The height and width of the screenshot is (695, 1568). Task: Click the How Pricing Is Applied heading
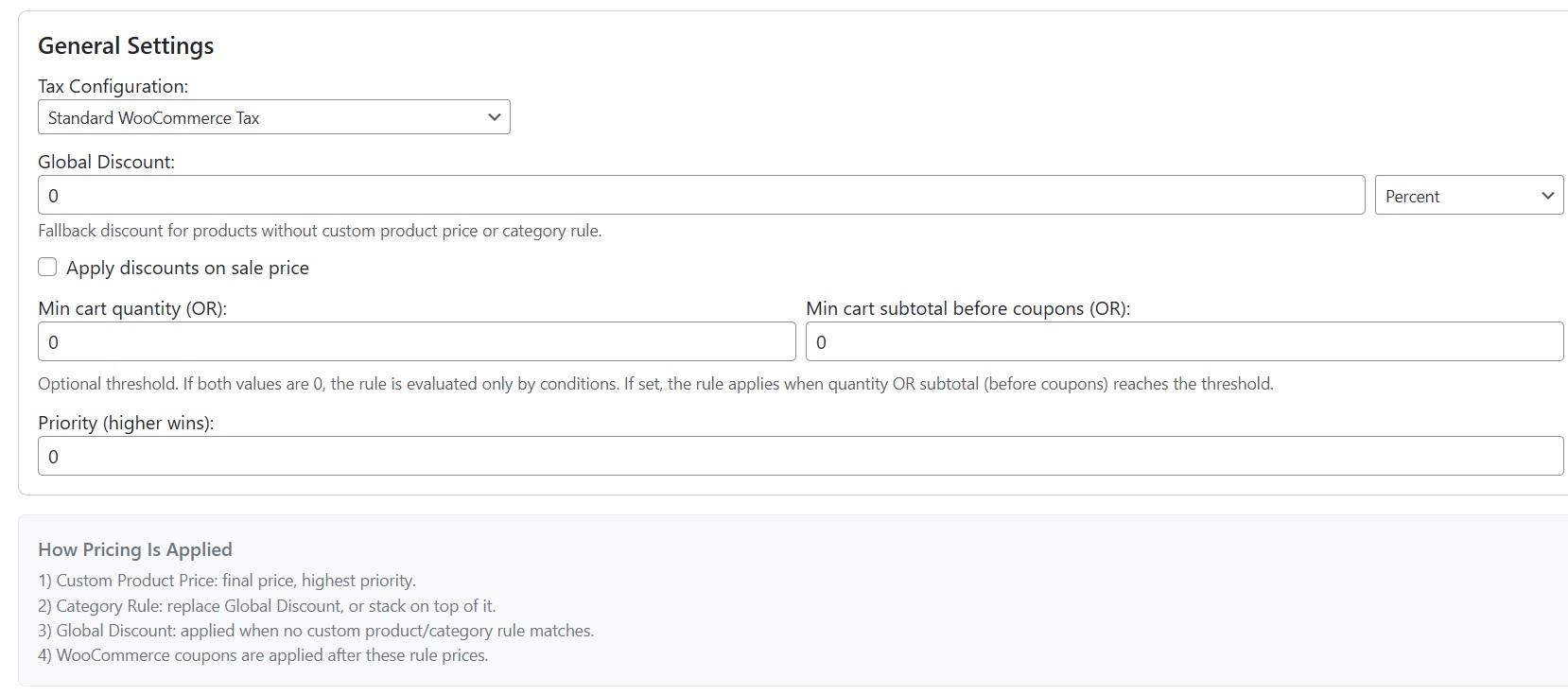coord(134,549)
